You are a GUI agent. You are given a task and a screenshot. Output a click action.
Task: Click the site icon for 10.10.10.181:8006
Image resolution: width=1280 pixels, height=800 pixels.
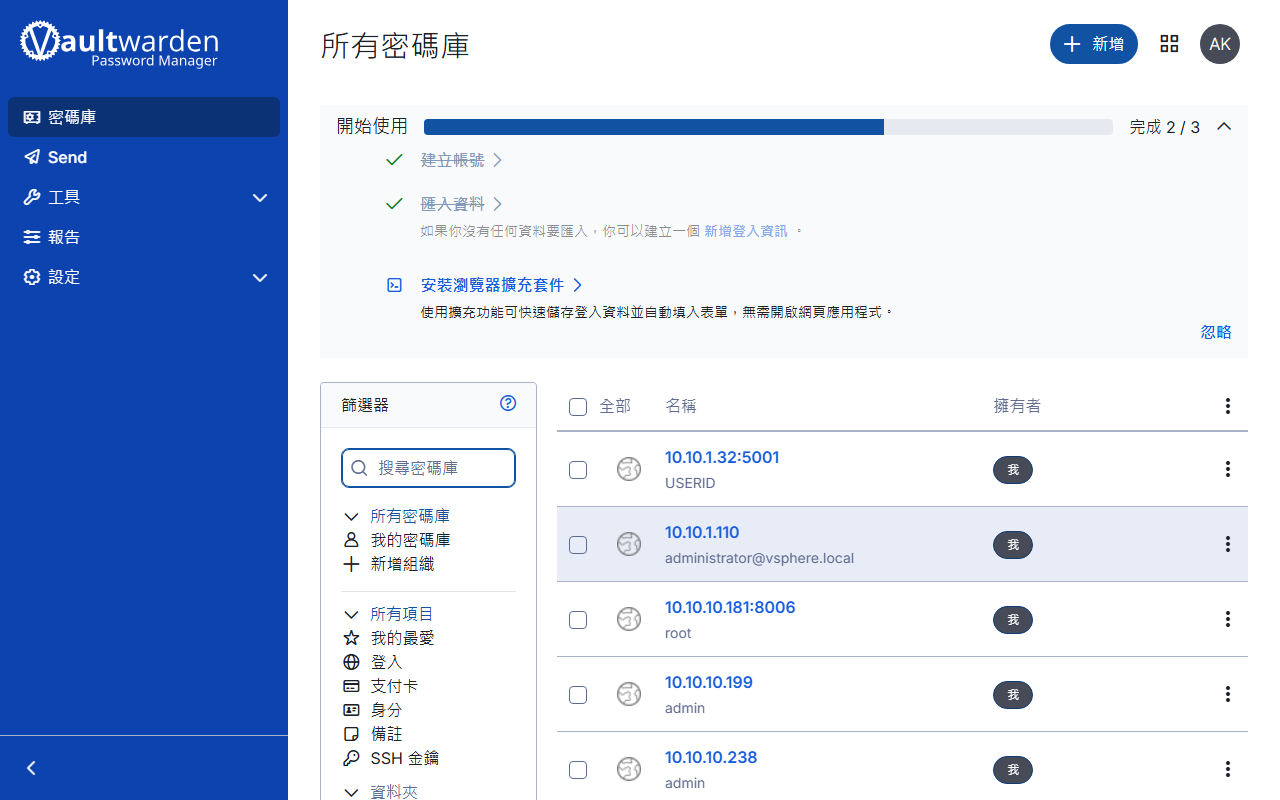[x=629, y=619]
